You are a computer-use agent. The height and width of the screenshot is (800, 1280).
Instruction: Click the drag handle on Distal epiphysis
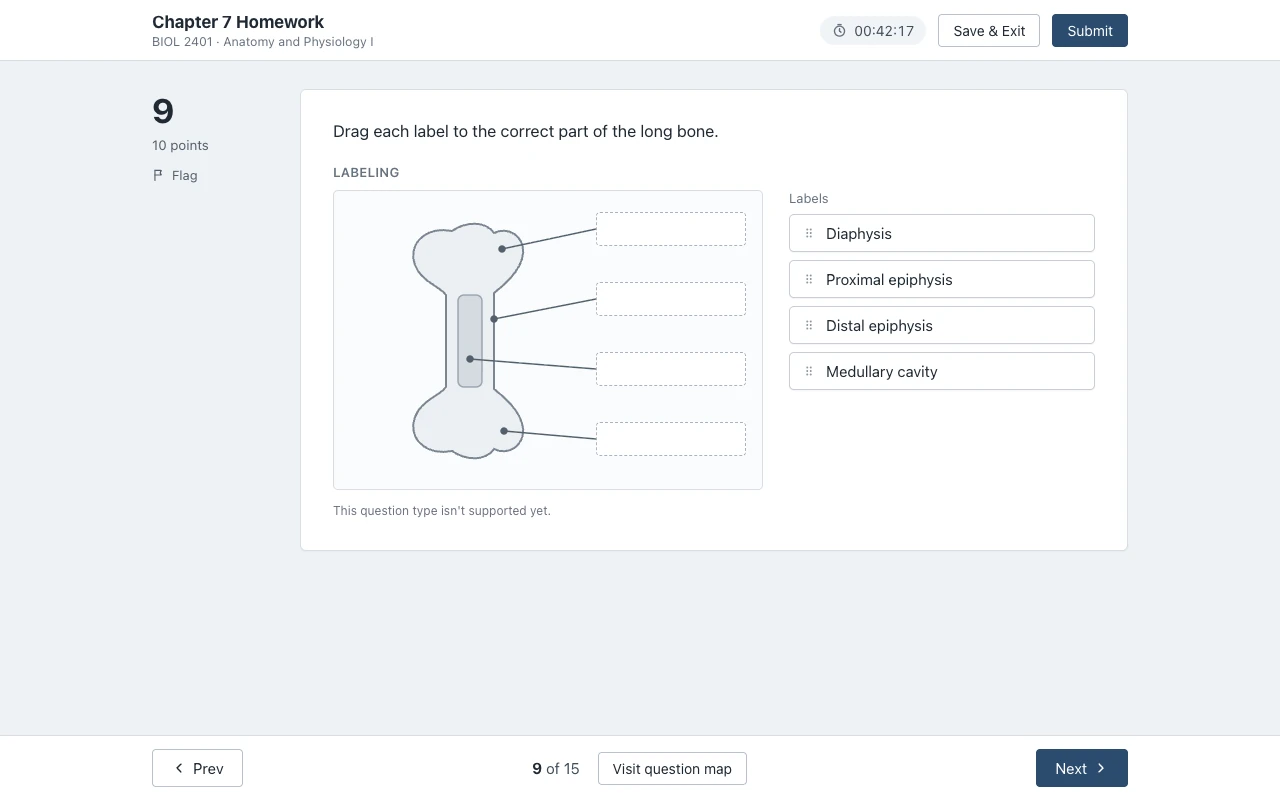(x=809, y=325)
